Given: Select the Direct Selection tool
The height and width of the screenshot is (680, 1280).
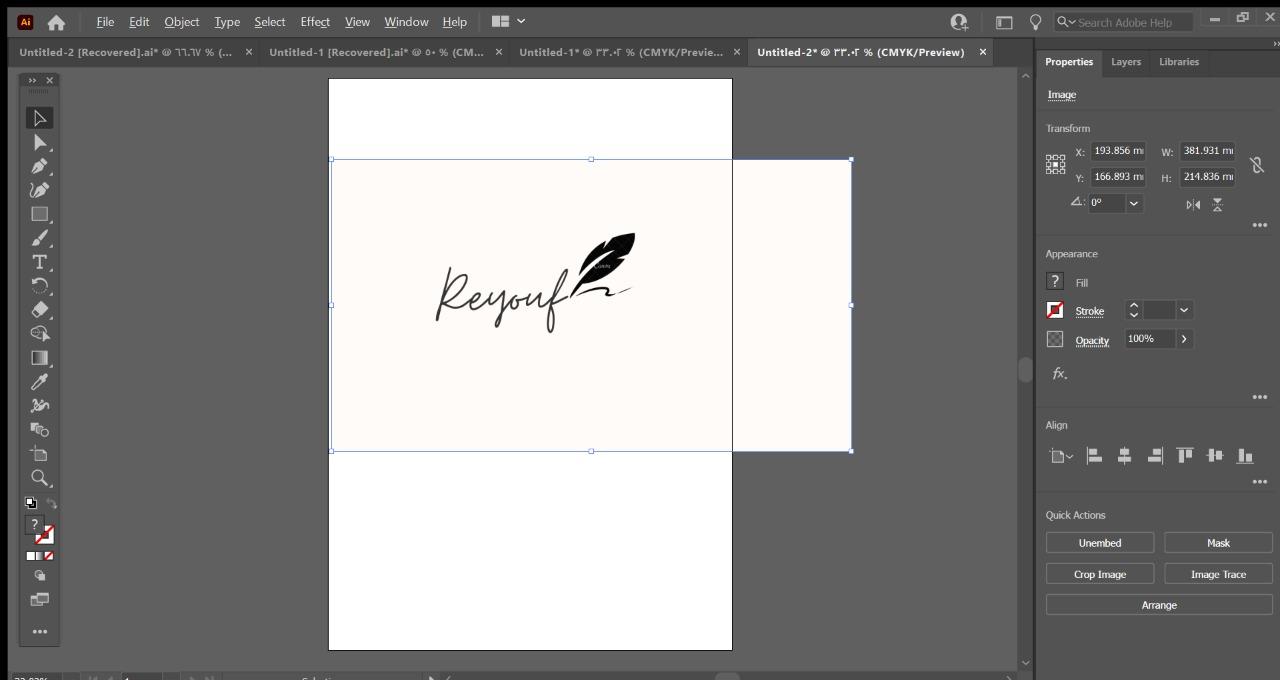Looking at the screenshot, I should pyautogui.click(x=40, y=142).
